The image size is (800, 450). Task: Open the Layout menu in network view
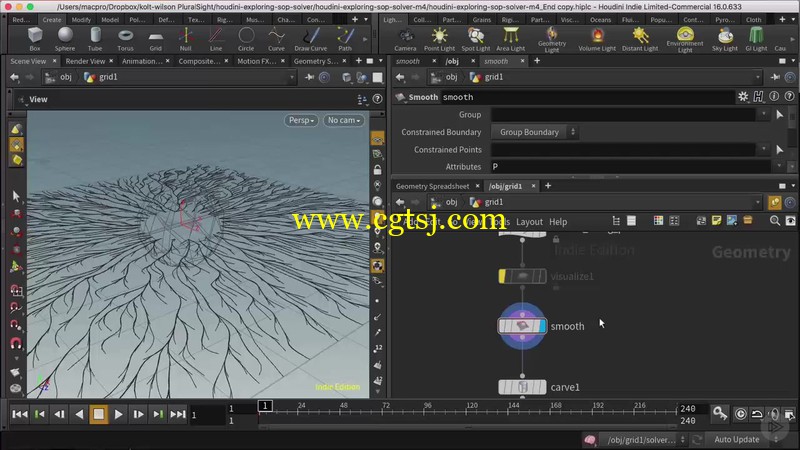tap(529, 222)
